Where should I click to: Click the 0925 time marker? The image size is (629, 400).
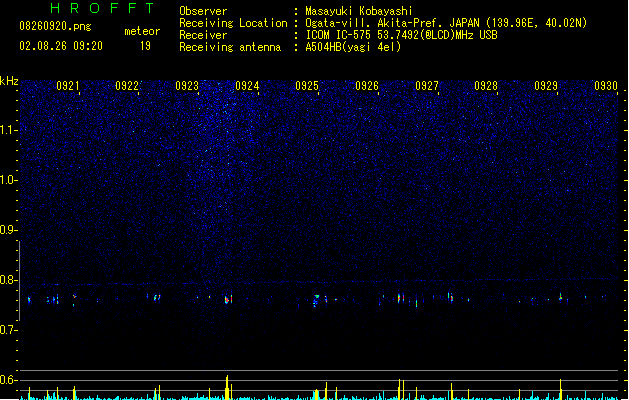(x=307, y=86)
